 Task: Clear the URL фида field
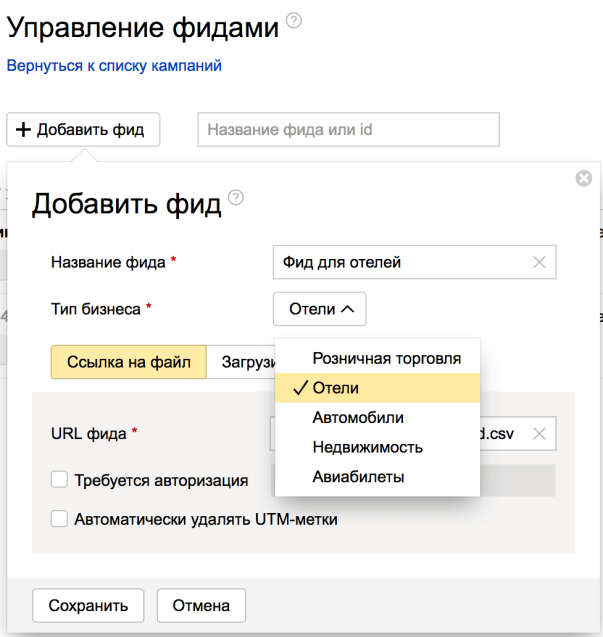539,434
